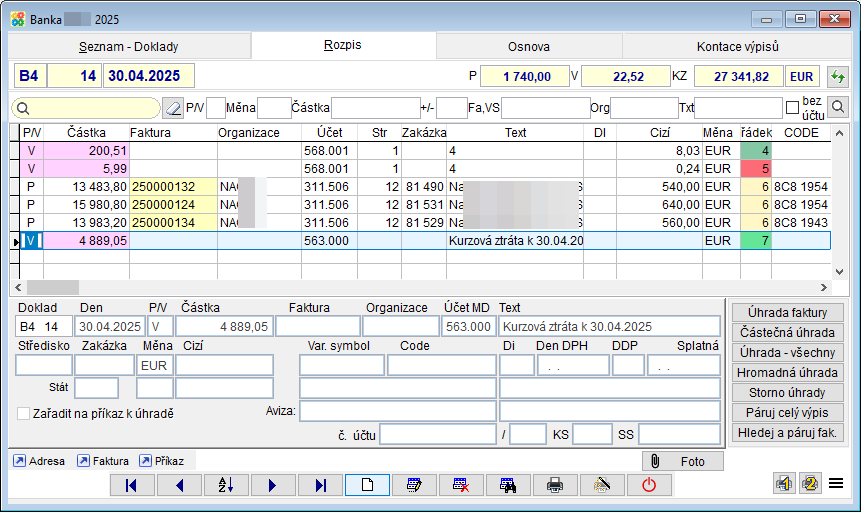This screenshot has width=861, height=513.
Task: Click Hledej a páruj fak. button
Action: point(787,433)
